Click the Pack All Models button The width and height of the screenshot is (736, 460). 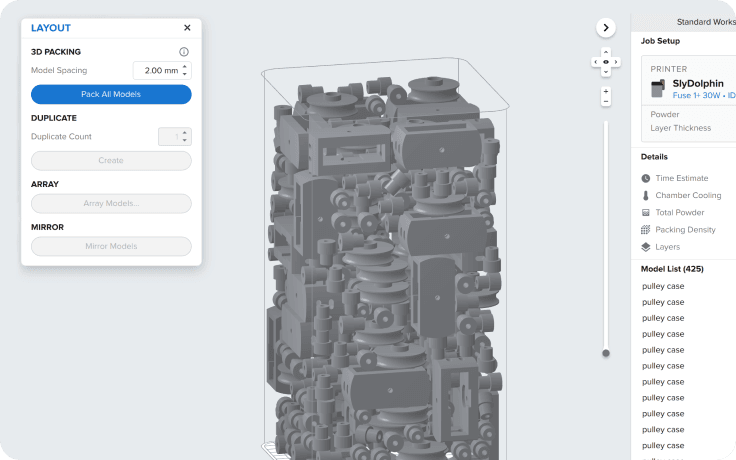coord(111,94)
